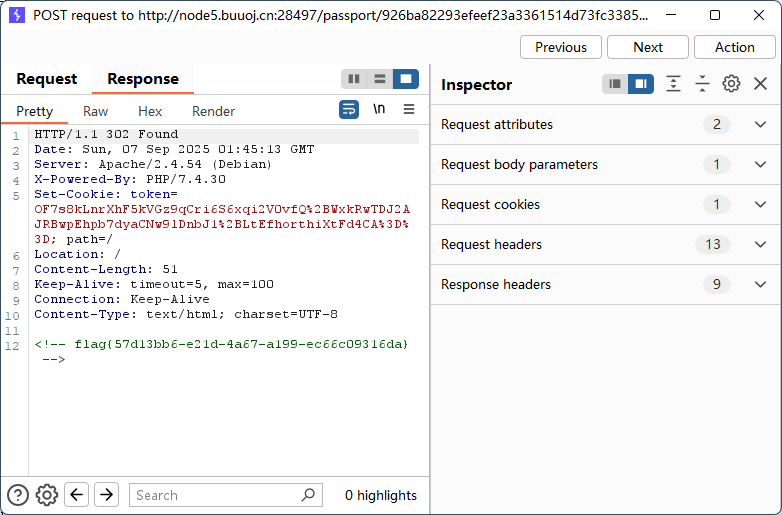
Task: Go to next search match arrow
Action: [106, 494]
